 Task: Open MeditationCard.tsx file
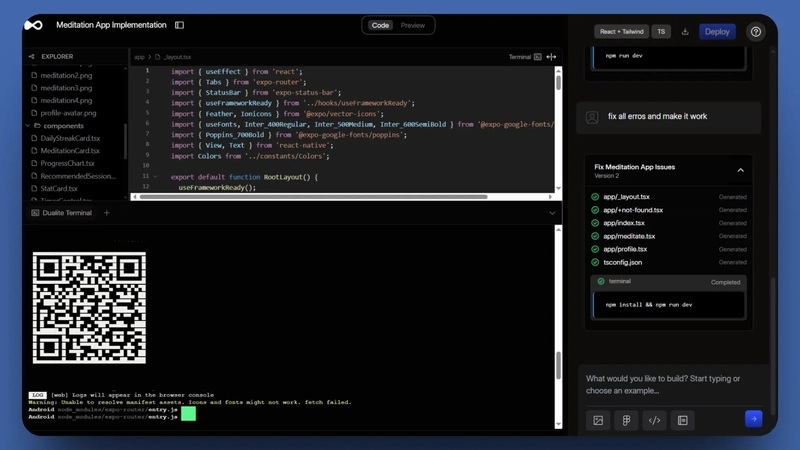(x=70, y=151)
